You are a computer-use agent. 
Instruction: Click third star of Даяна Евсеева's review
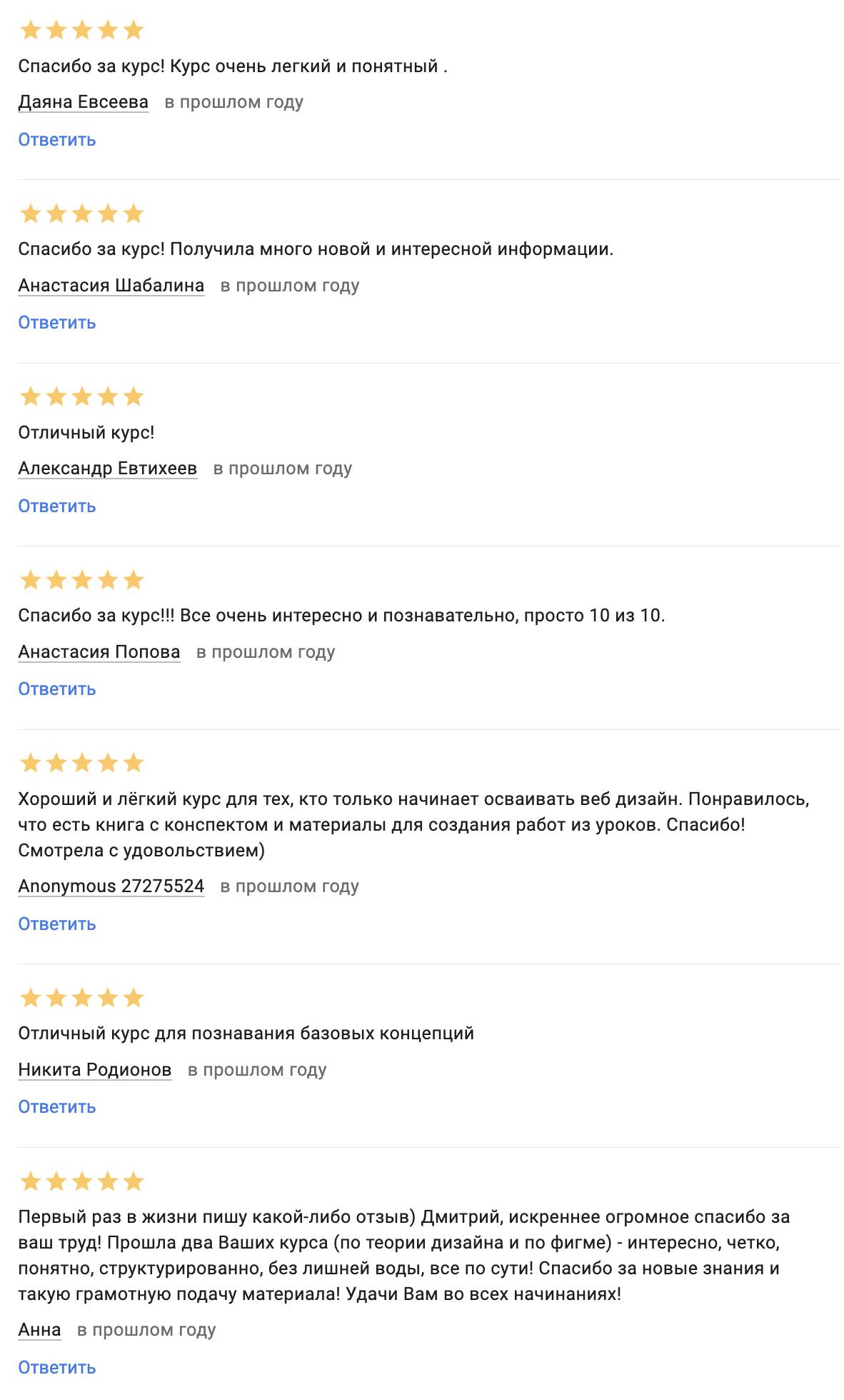pyautogui.click(x=82, y=31)
